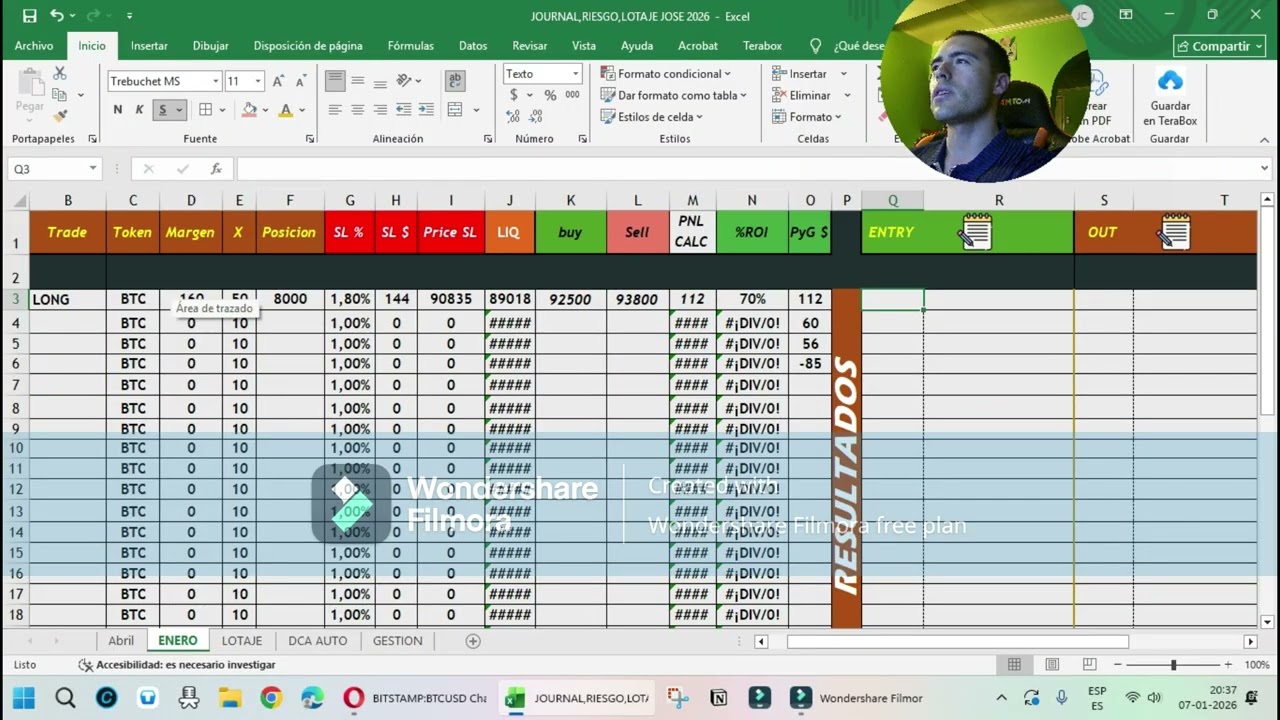This screenshot has width=1280, height=720.
Task: Switch to the Insertar ribbon tab
Action: coord(149,46)
